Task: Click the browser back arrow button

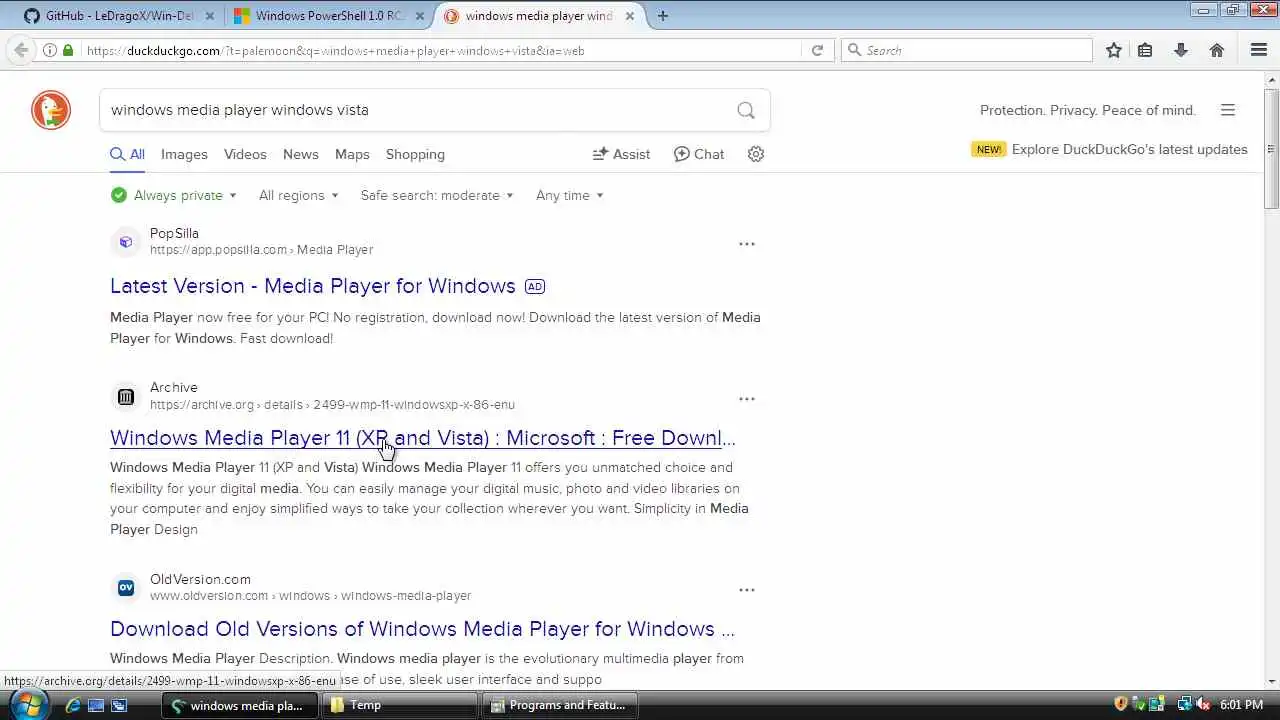Action: [21, 50]
